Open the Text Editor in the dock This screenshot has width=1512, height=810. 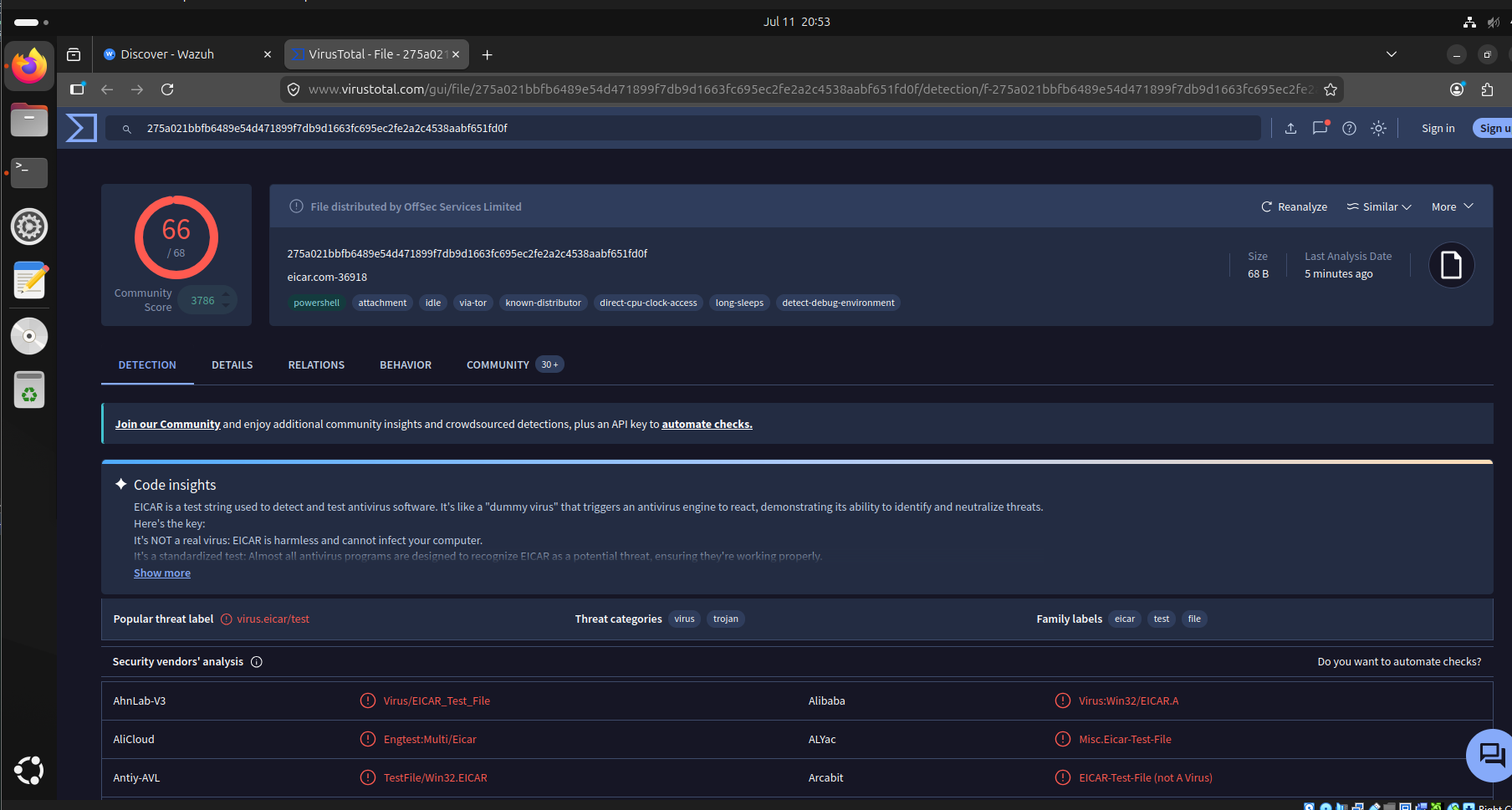coord(29,280)
